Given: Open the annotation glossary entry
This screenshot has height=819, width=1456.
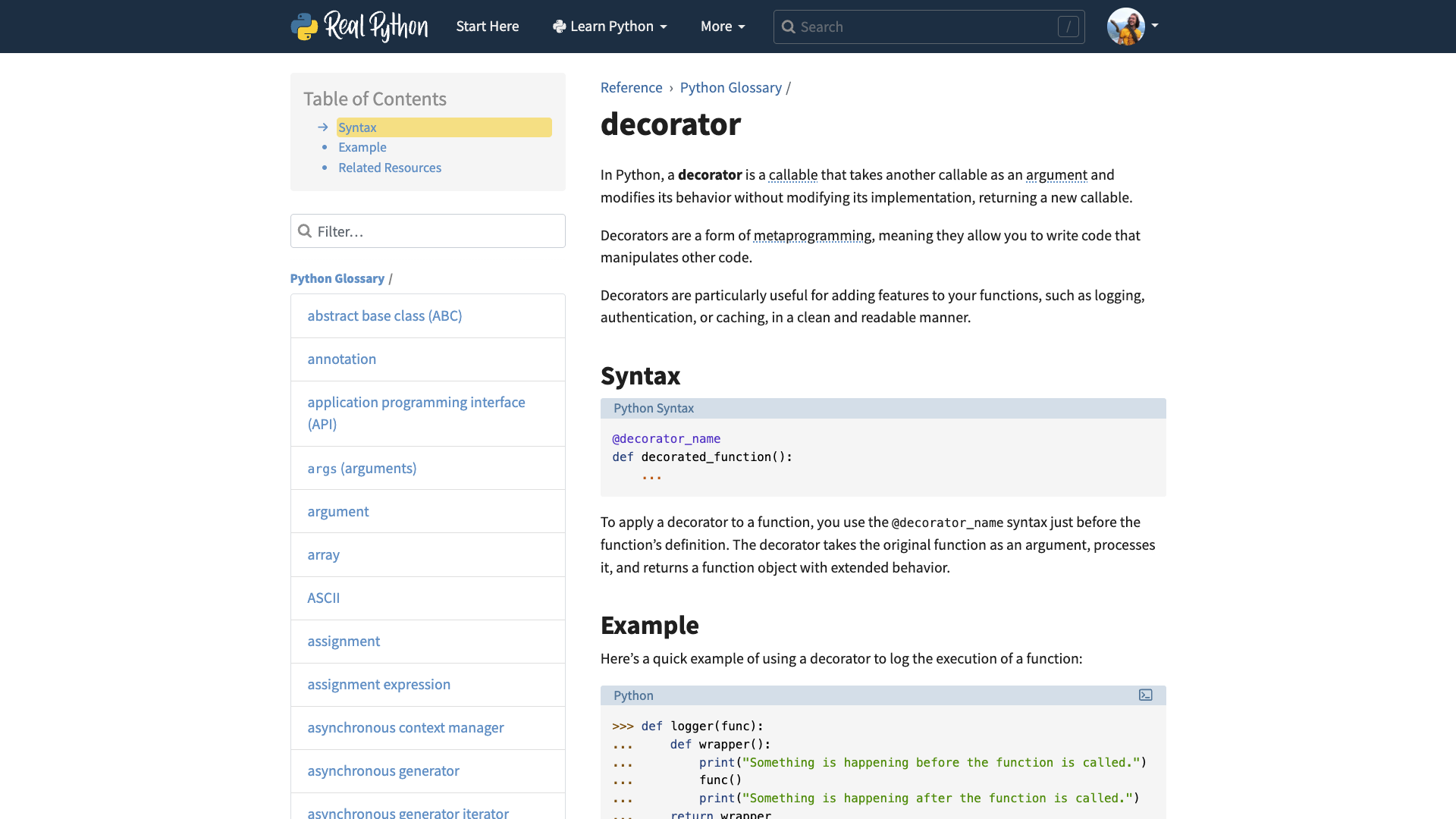Looking at the screenshot, I should pos(341,359).
